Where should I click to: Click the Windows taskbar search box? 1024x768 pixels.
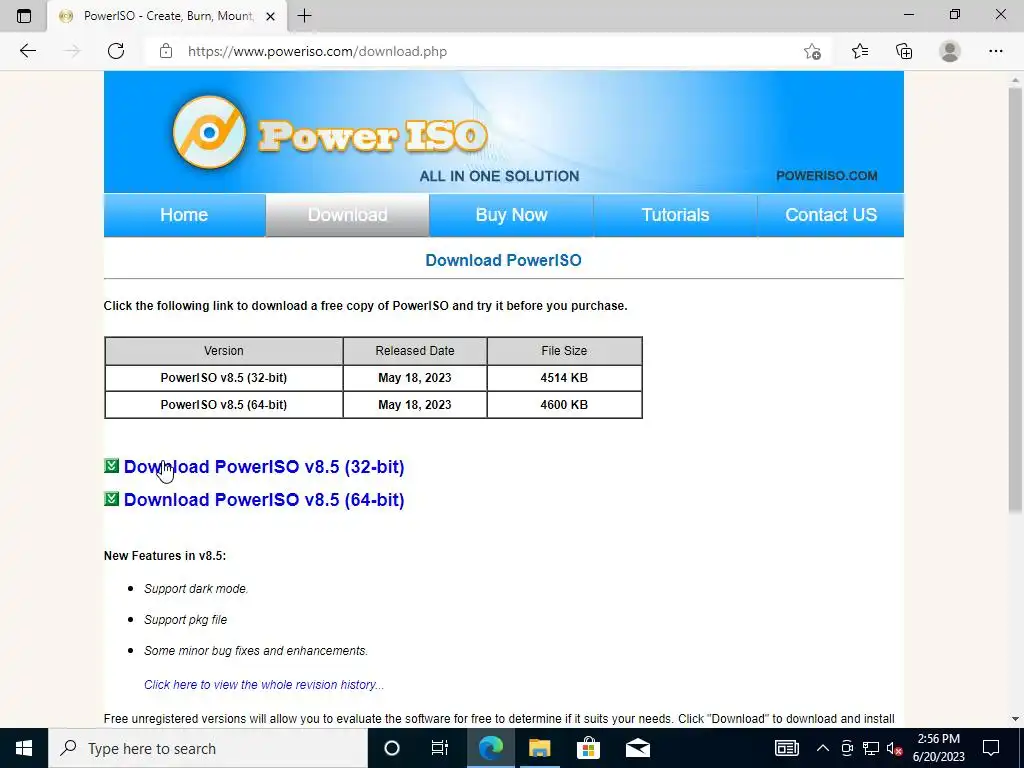pyautogui.click(x=208, y=748)
